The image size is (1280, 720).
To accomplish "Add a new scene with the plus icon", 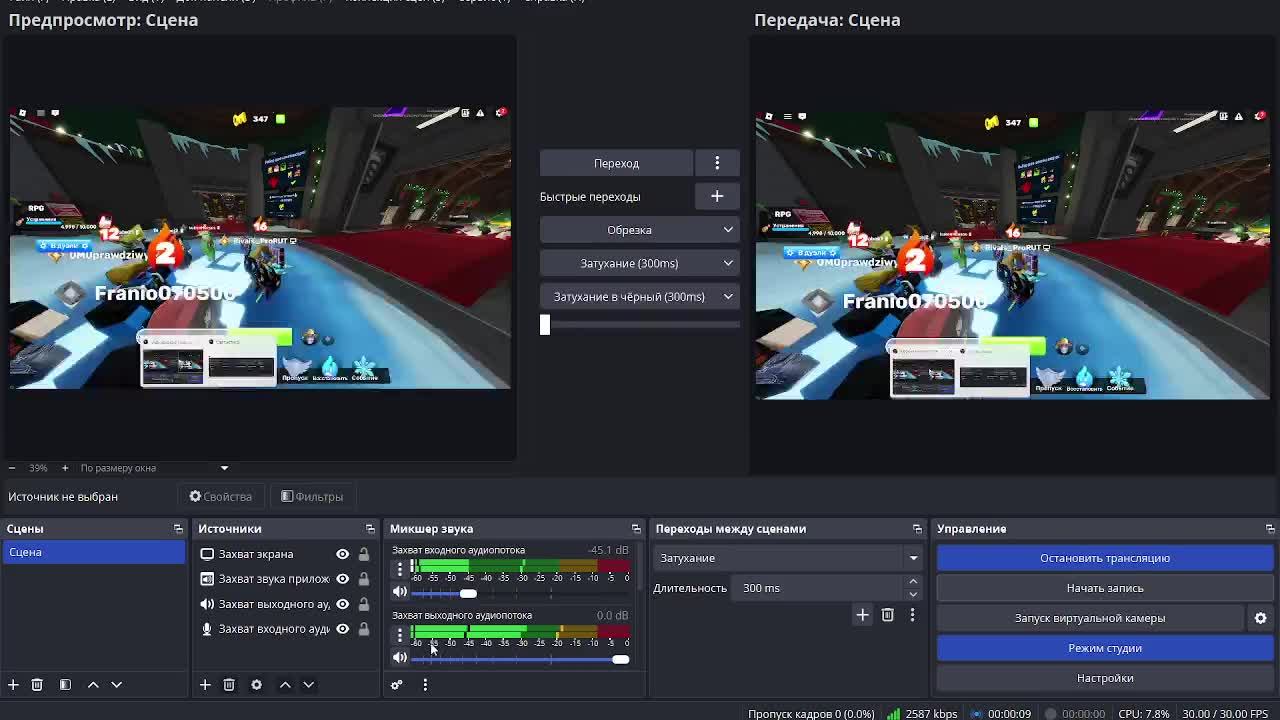I will (13, 685).
